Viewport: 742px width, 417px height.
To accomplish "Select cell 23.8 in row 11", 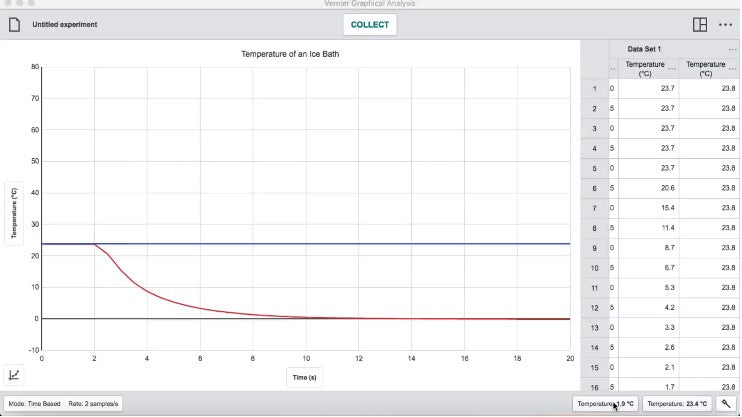I will [709, 287].
